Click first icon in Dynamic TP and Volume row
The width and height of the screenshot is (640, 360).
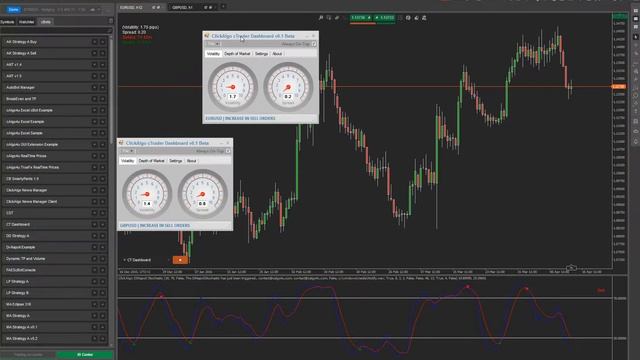pyautogui.click(x=94, y=259)
